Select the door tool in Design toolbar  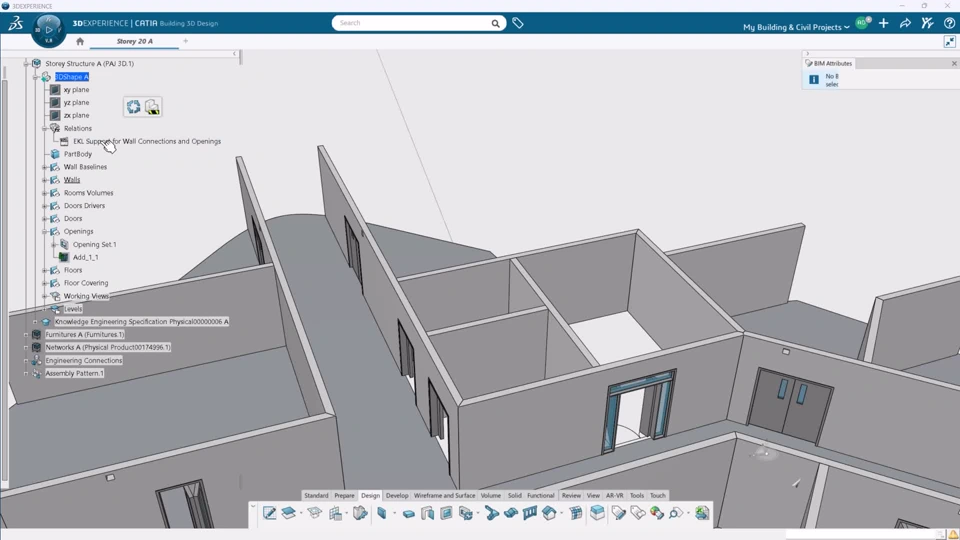tap(427, 513)
